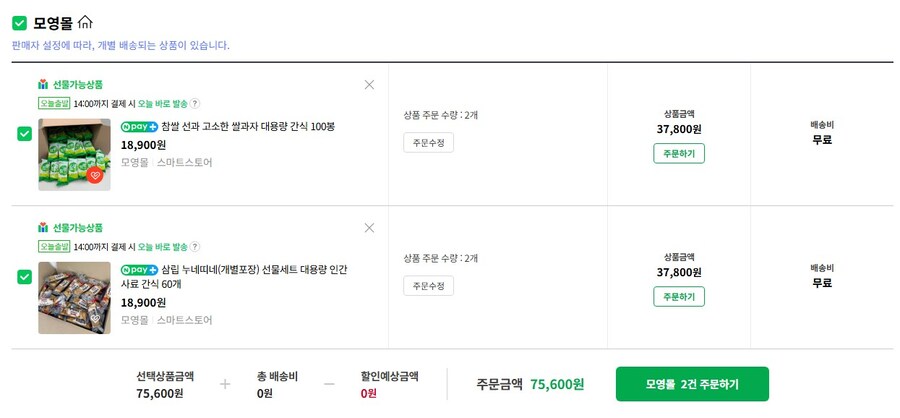
Task: Remove the 삼립 누네띠네 item from cart
Action: point(369,228)
